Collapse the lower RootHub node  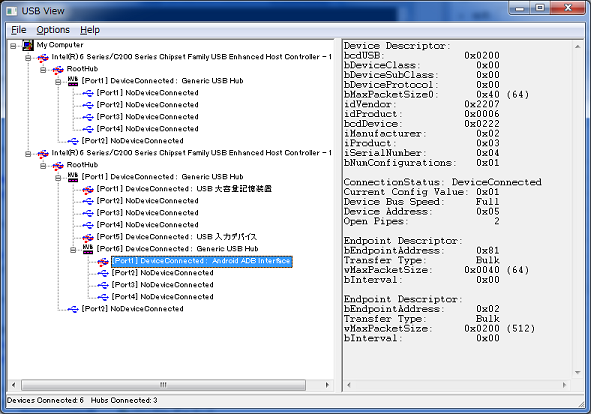(43, 166)
